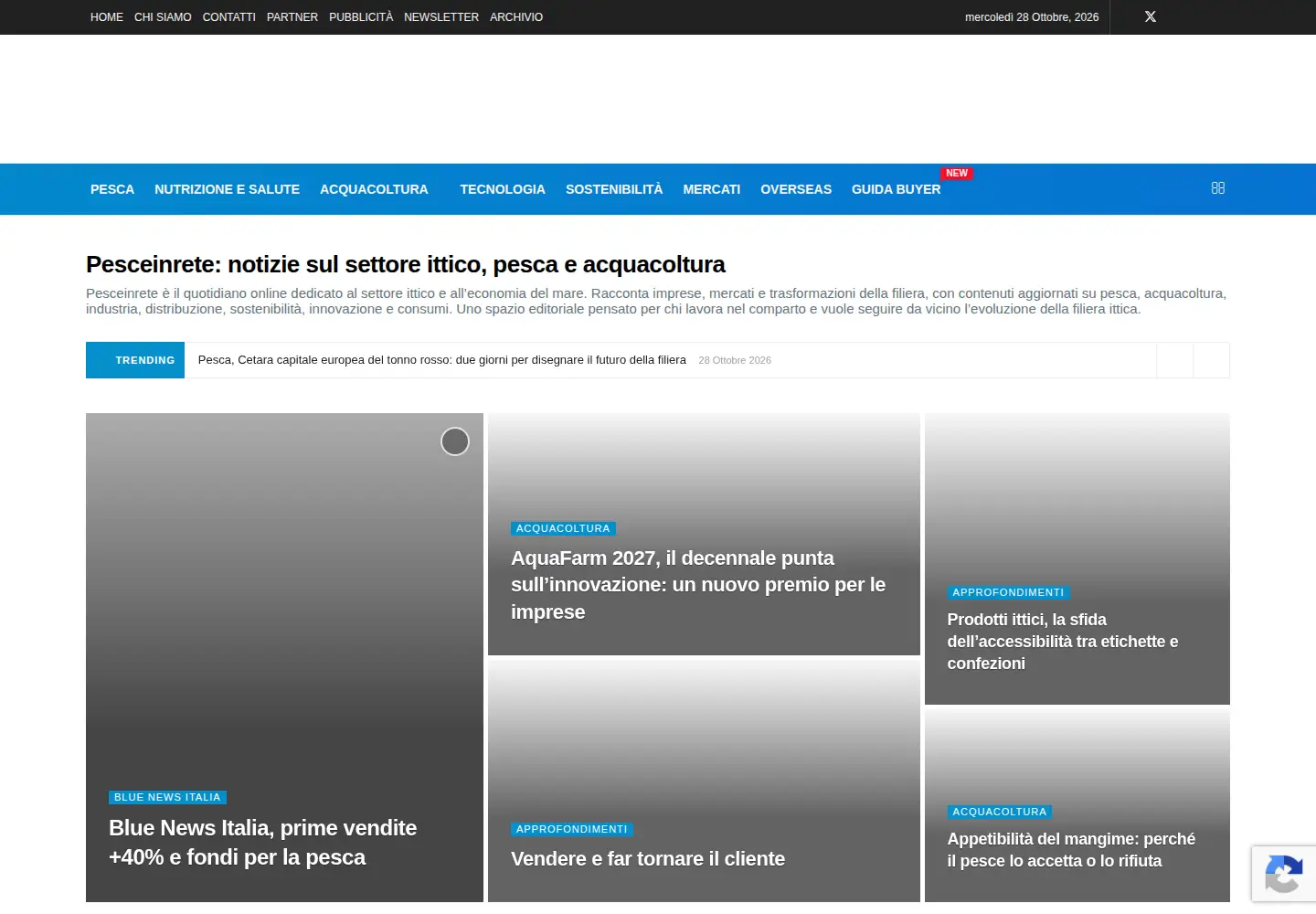
Task: Select PESCA category in navbar
Action: tap(112, 189)
